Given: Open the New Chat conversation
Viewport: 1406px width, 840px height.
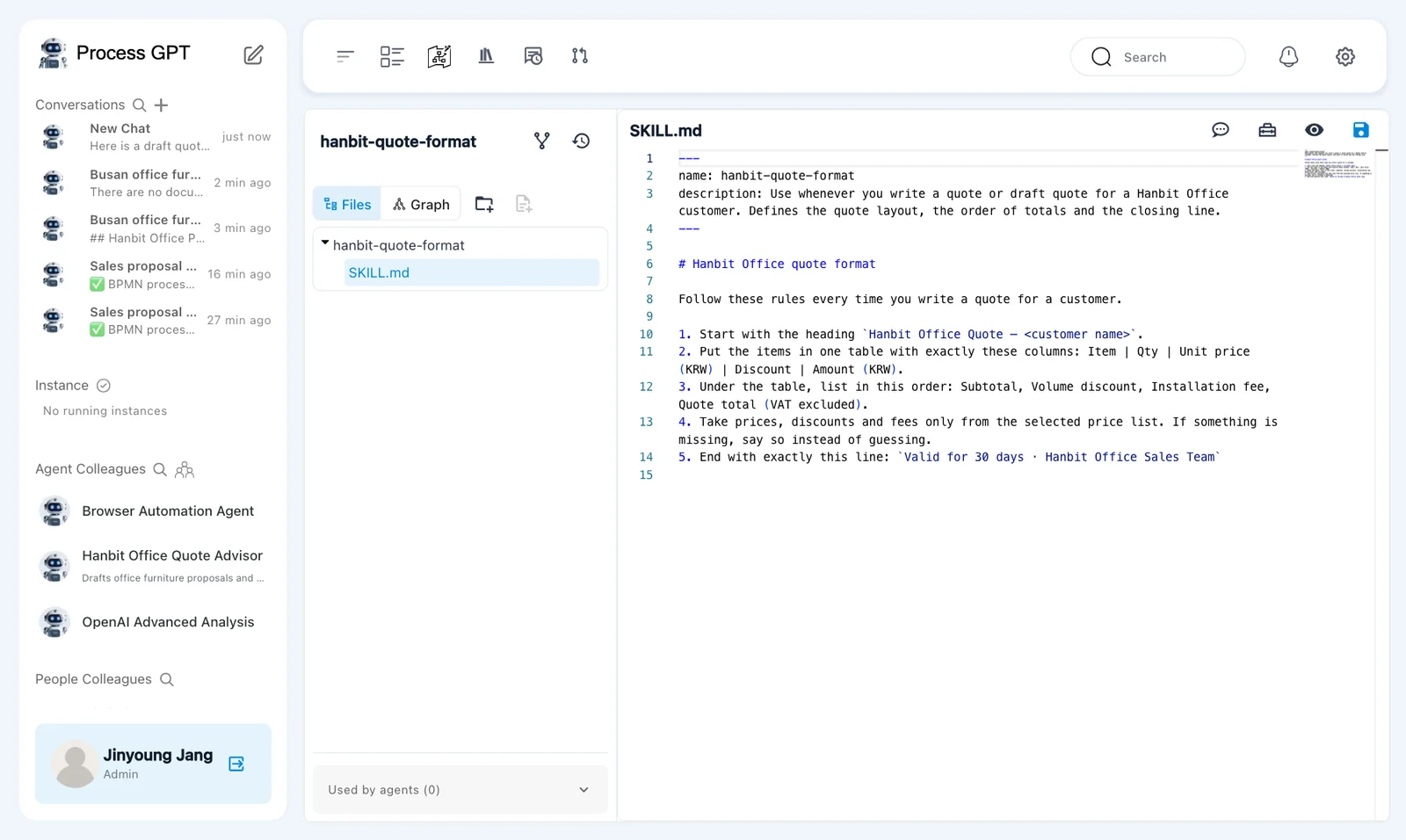Looking at the screenshot, I should tap(154, 137).
